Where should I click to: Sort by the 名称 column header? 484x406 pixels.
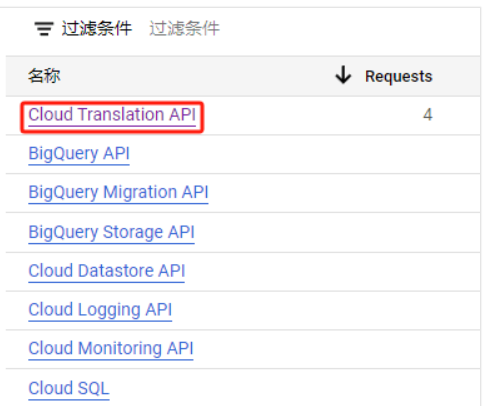pos(44,76)
